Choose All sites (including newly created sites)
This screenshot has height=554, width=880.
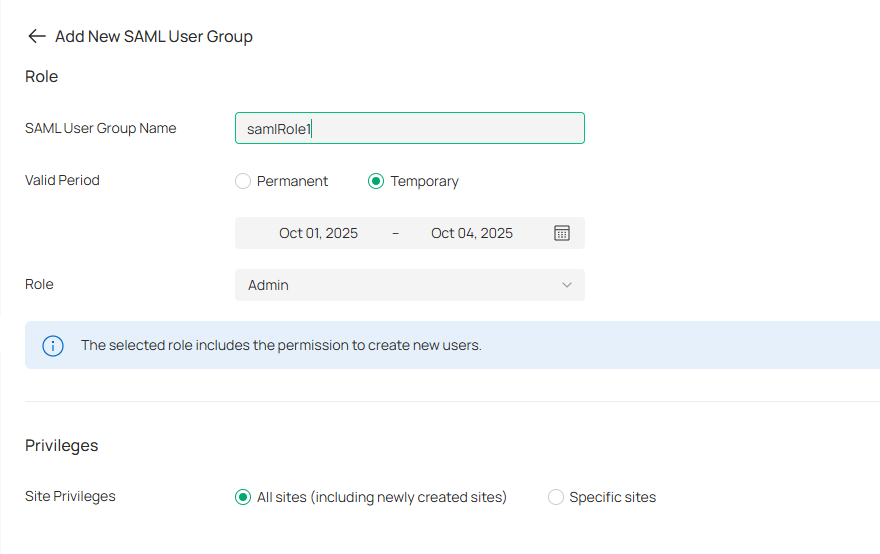pos(243,497)
